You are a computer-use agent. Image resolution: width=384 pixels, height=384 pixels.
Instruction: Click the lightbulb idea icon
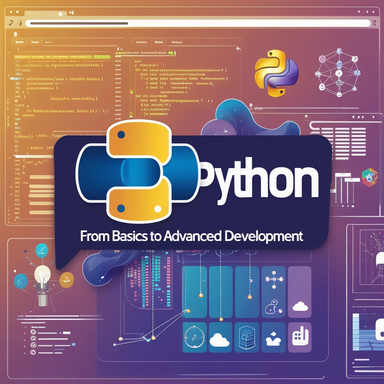[x=43, y=285]
